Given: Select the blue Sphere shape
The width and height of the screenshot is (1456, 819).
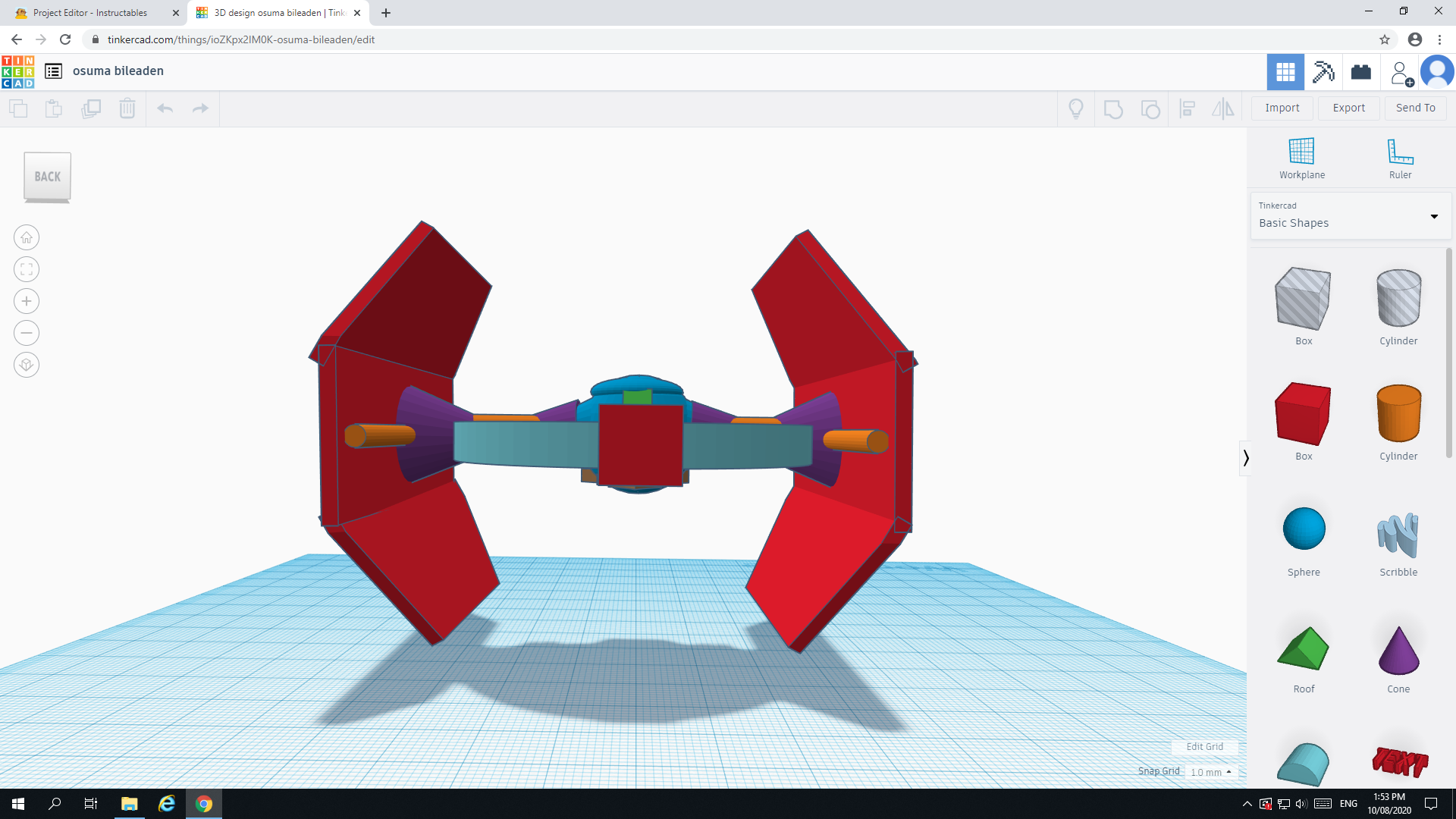Looking at the screenshot, I should tap(1304, 529).
